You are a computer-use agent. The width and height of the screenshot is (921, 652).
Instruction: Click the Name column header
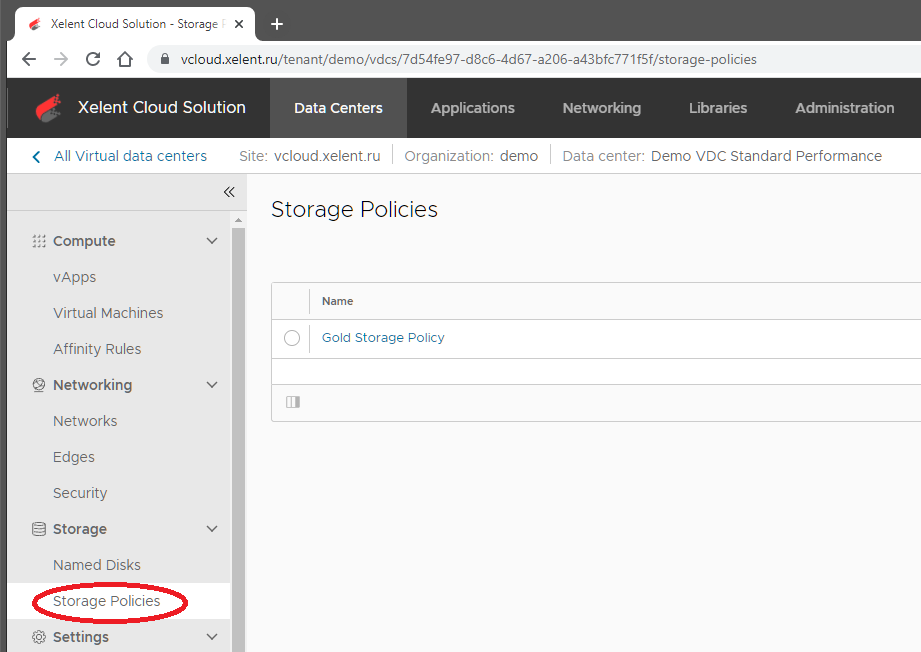[x=337, y=301]
